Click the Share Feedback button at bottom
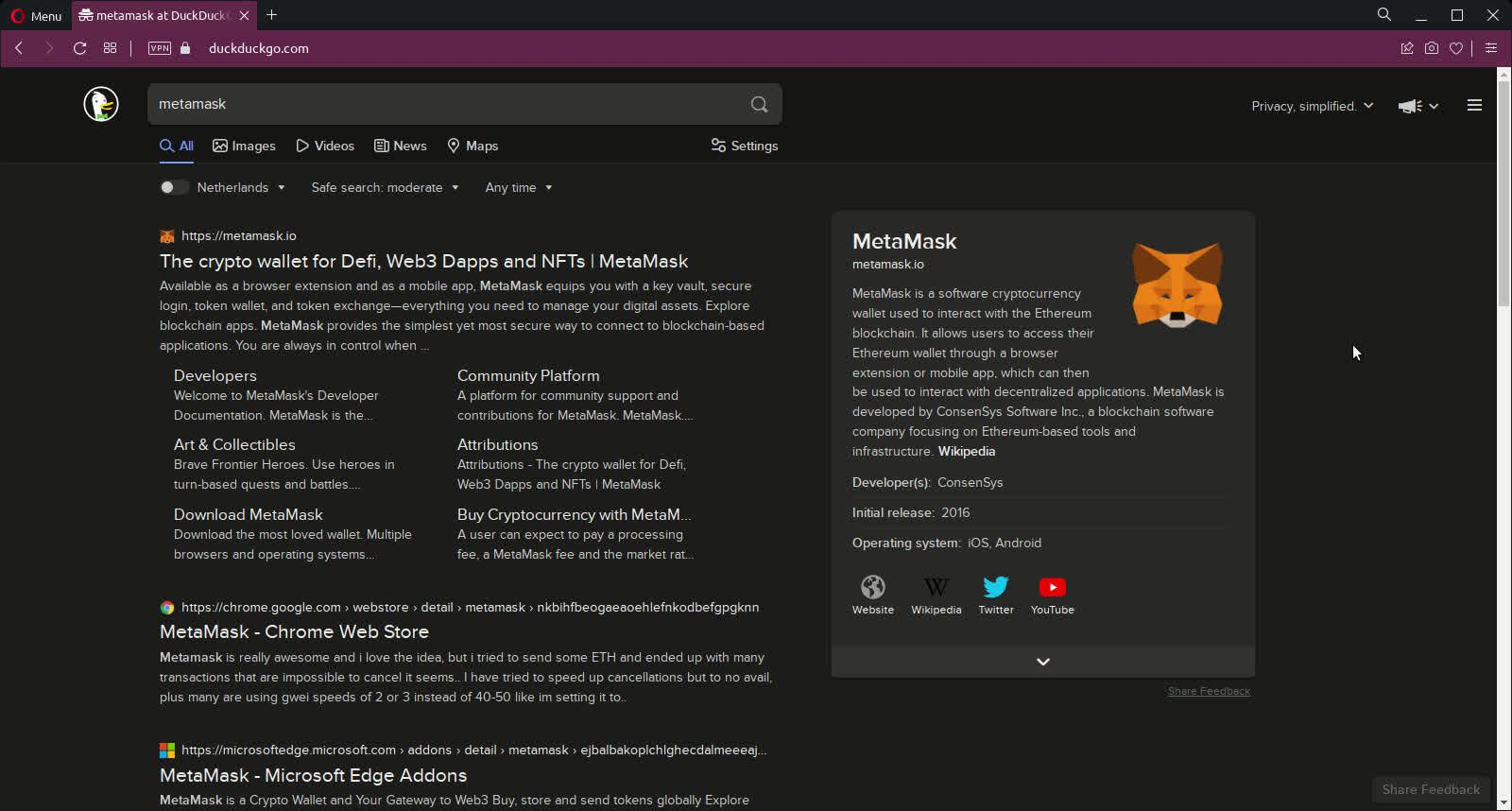Viewport: 1512px width, 811px height. 1431,789
